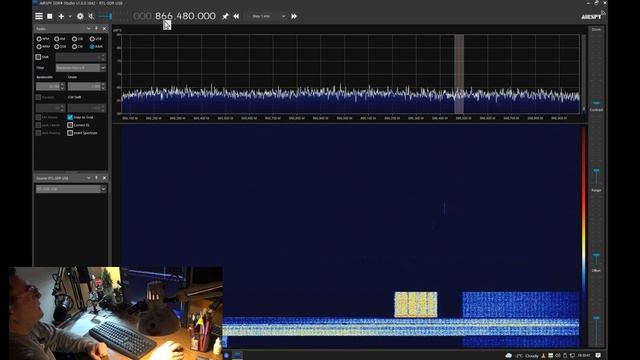Click the Bandwidth value field

48,87
